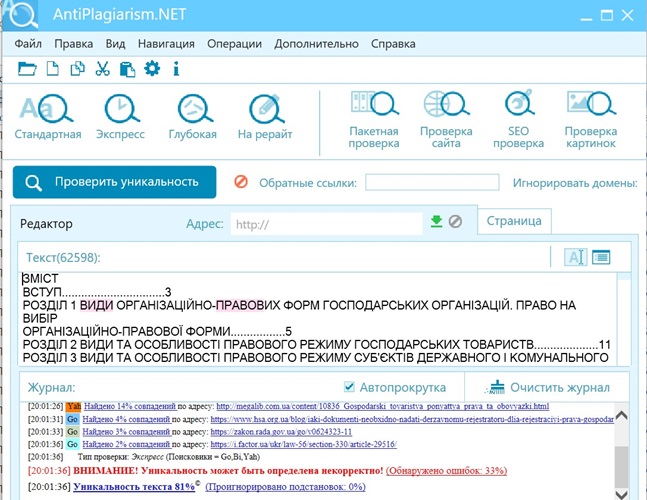The width and height of the screenshot is (647, 500).
Task: Open the Дополнительно menu
Action: point(316,44)
